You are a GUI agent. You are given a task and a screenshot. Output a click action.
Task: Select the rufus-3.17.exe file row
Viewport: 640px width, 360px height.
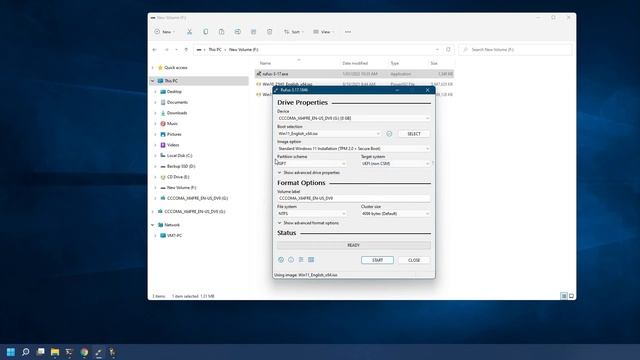pyautogui.click(x=354, y=74)
